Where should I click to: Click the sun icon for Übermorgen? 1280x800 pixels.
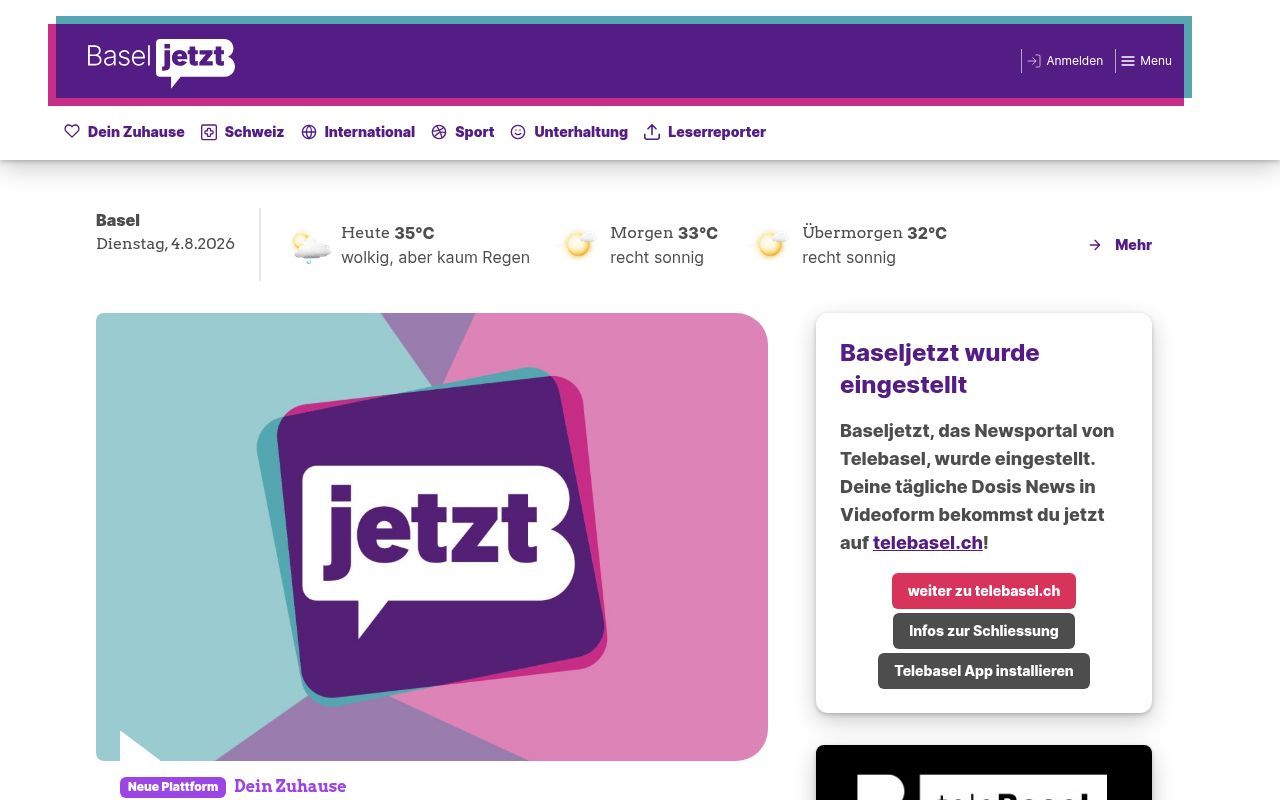tap(771, 244)
